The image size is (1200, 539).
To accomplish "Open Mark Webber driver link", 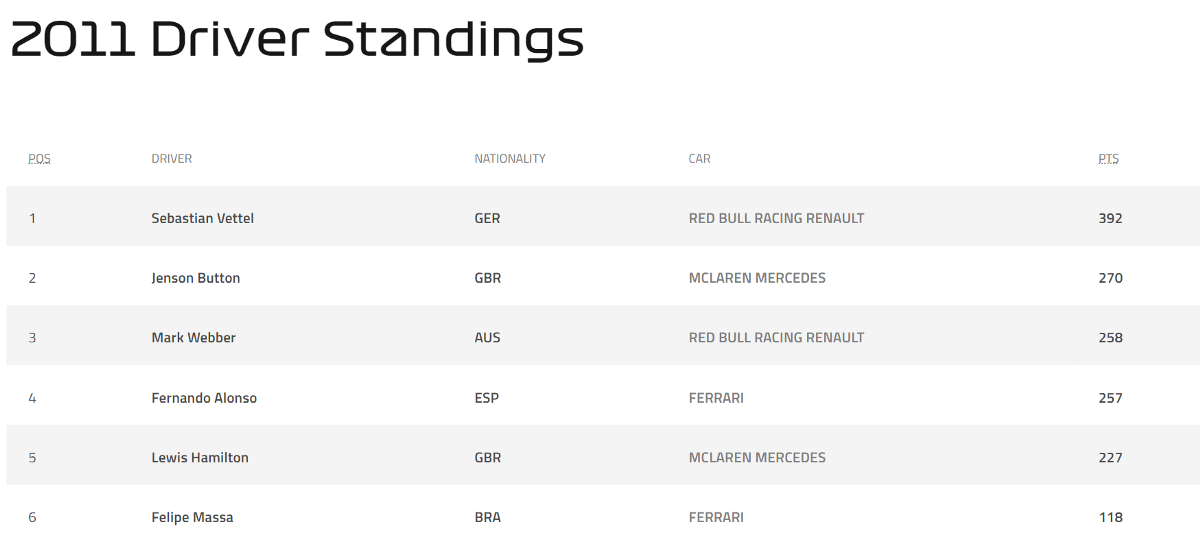I will 193,338.
